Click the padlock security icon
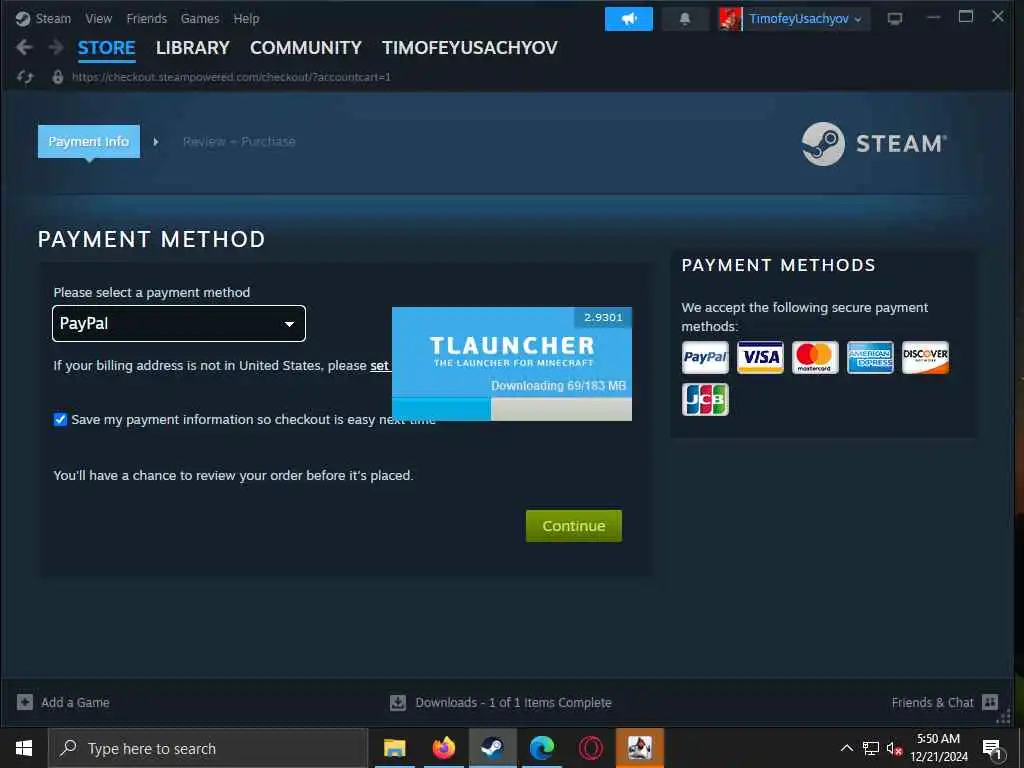 57,77
